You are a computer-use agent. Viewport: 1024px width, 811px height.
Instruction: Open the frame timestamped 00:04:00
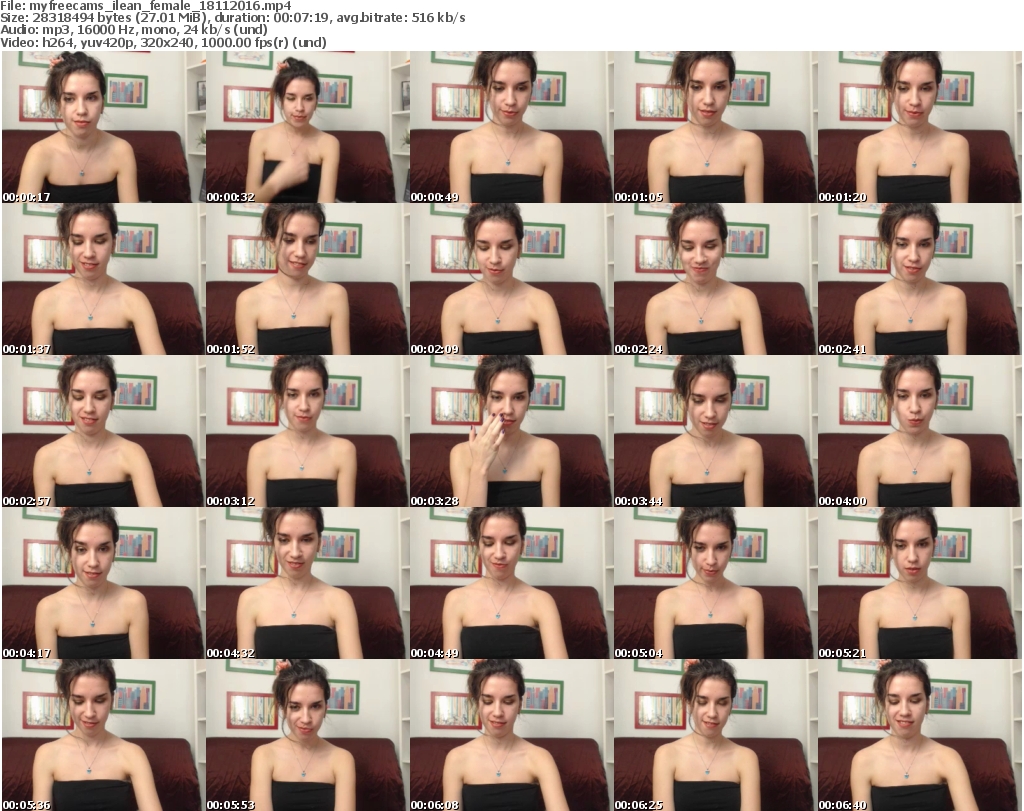click(919, 431)
